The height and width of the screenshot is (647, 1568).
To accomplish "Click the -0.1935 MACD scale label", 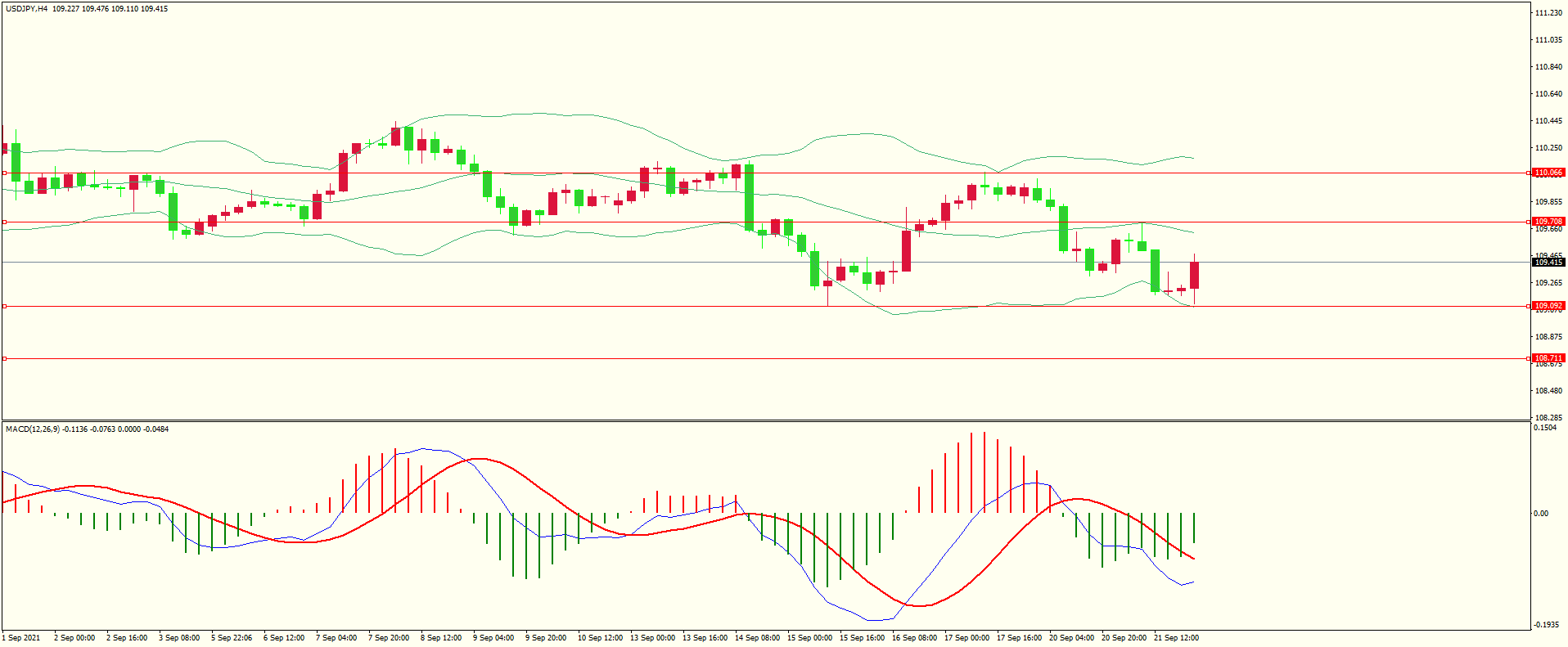I will coord(1547,625).
